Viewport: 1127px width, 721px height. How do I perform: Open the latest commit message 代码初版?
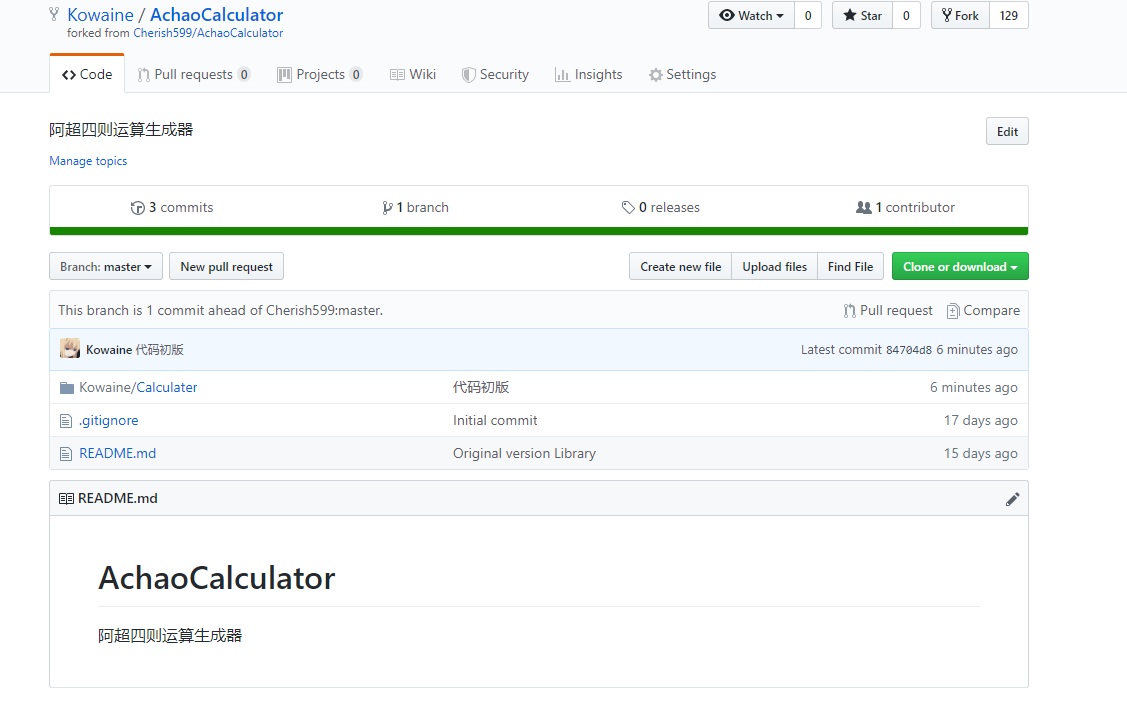(x=160, y=350)
